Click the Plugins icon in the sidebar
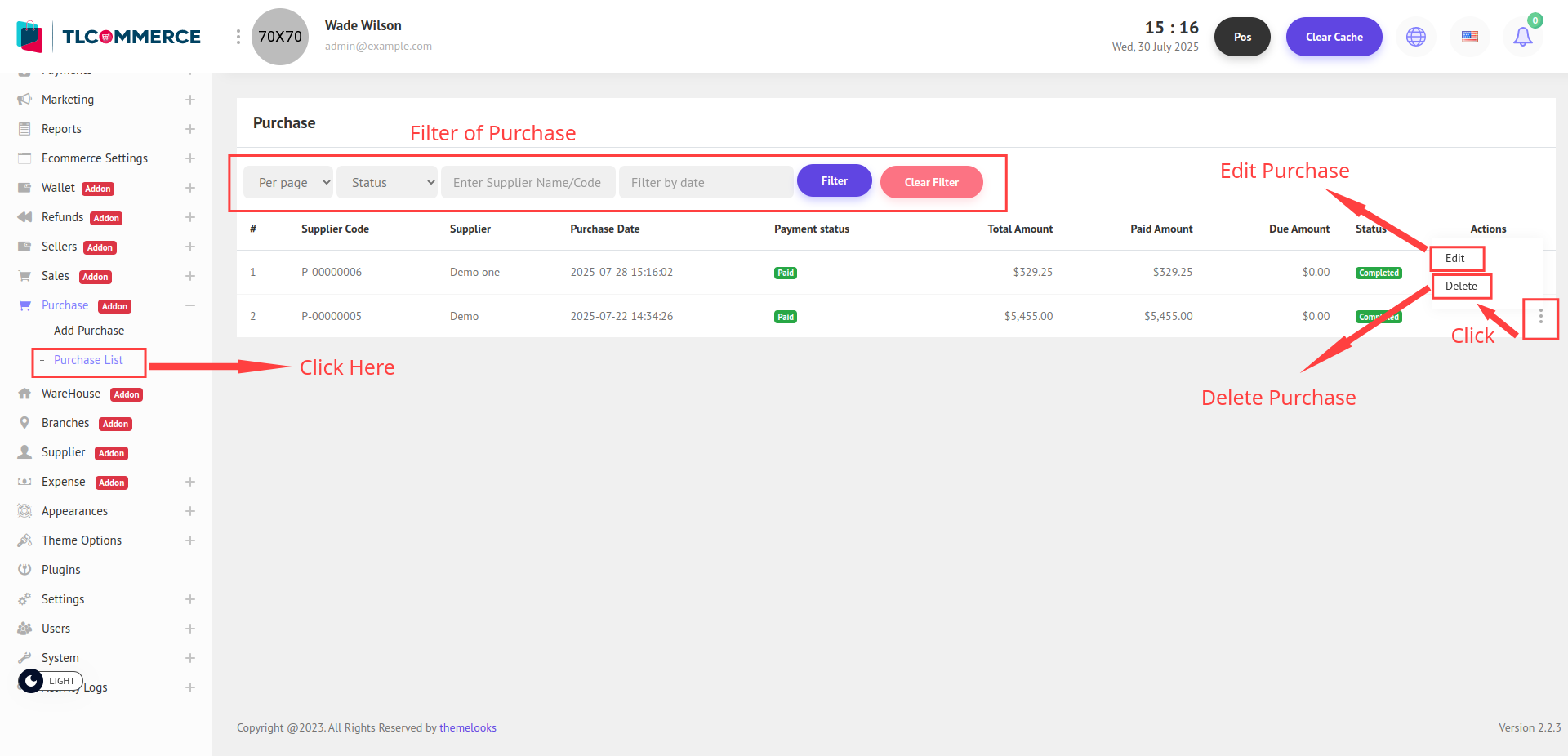 pyautogui.click(x=24, y=570)
